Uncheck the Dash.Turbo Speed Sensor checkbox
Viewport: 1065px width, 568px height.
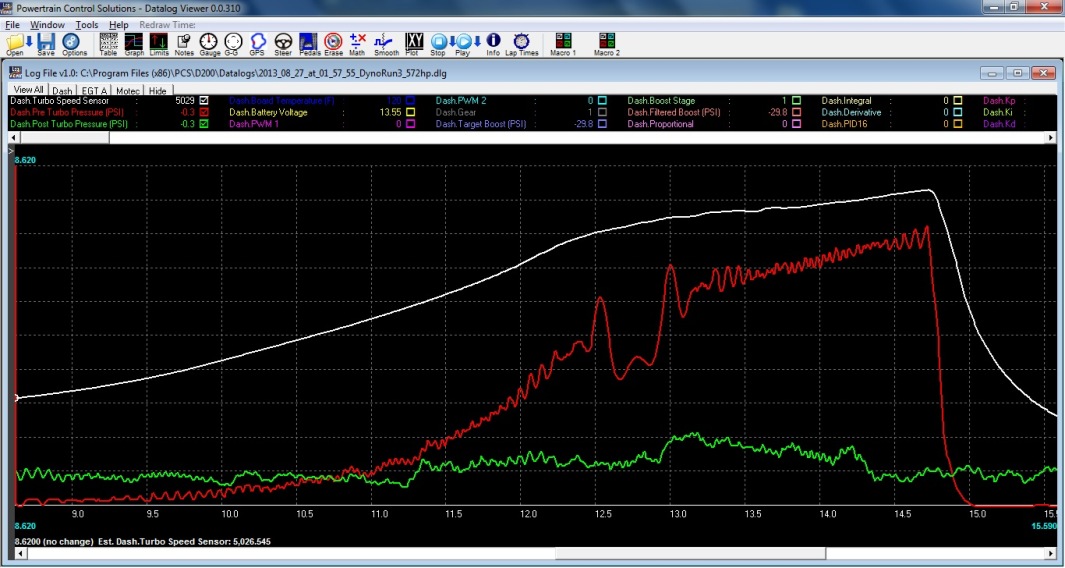pyautogui.click(x=204, y=101)
